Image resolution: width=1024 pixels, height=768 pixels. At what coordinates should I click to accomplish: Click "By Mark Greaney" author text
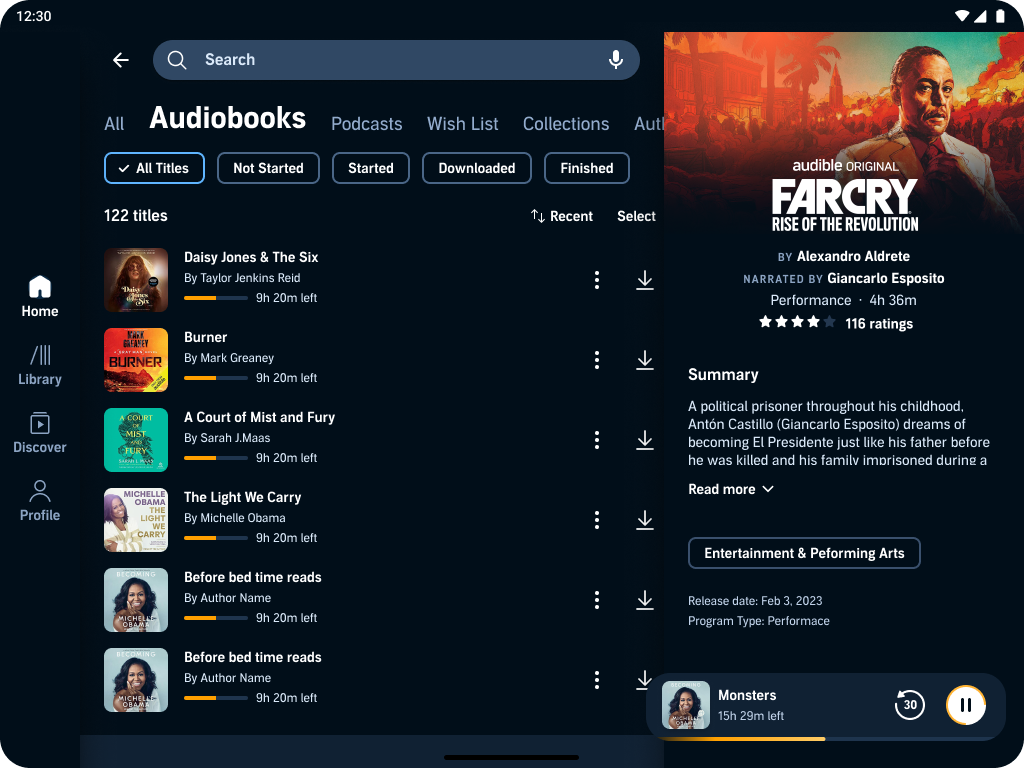229,358
